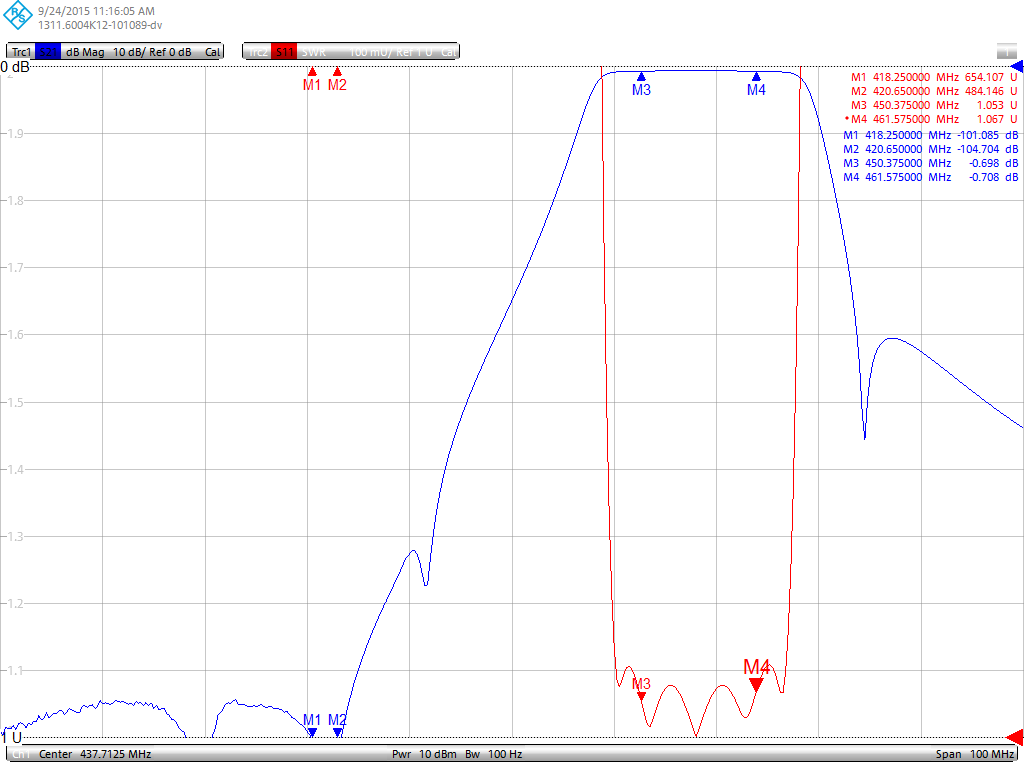
Task: Click the Cal label of Trc2
Action: click(x=449, y=52)
